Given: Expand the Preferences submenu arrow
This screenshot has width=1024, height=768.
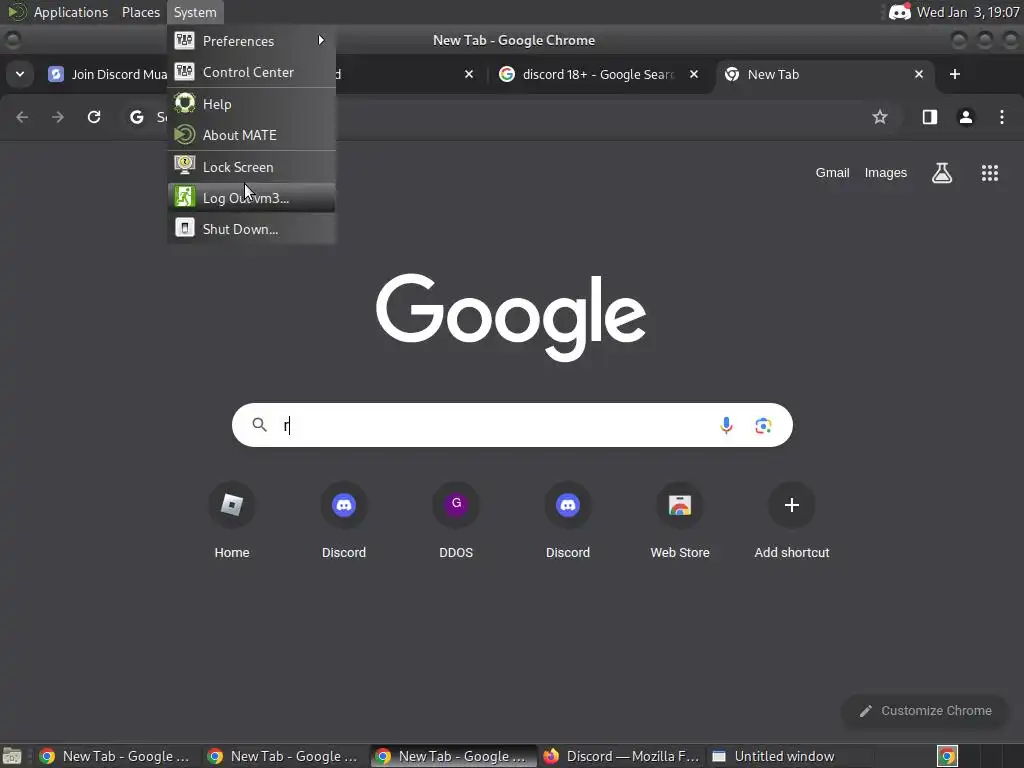Looking at the screenshot, I should (x=321, y=40).
